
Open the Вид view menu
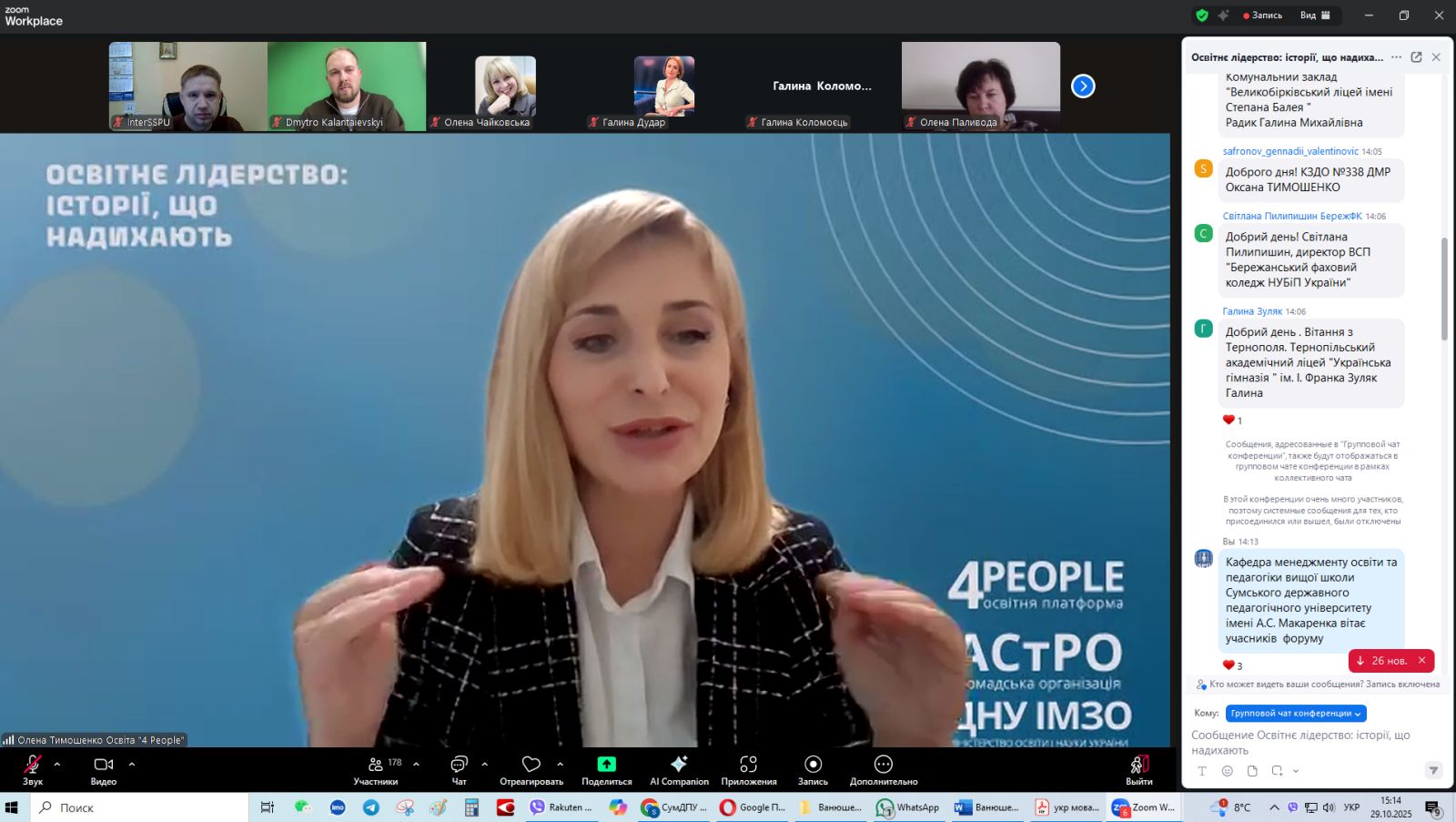(x=1314, y=15)
